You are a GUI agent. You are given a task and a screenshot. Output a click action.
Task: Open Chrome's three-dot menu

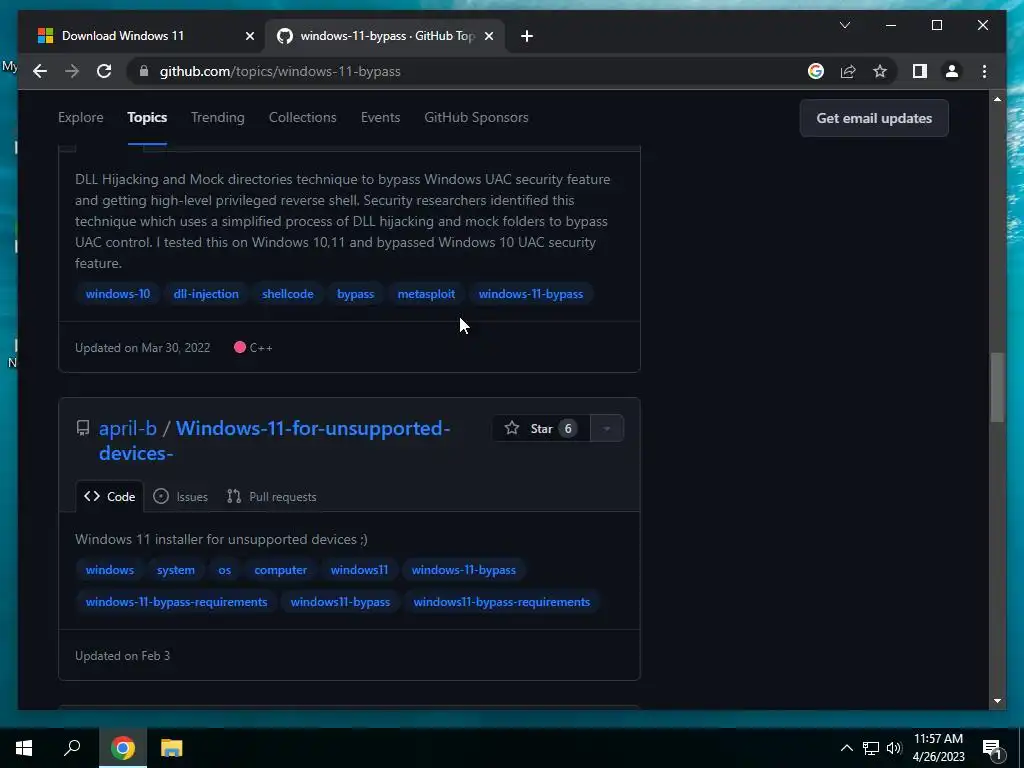pyautogui.click(x=984, y=71)
